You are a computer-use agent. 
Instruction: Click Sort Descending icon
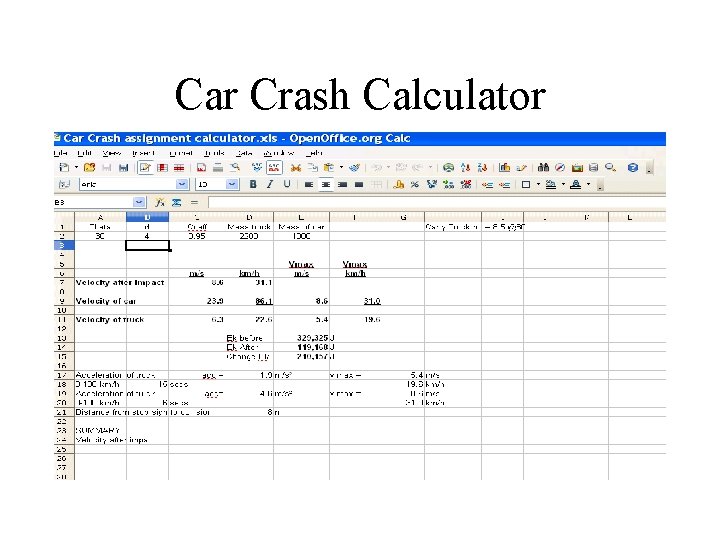[482, 168]
